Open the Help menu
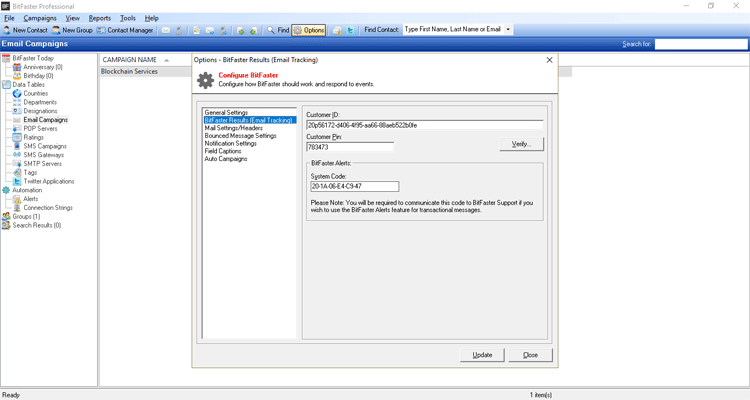This screenshot has height=400, width=750. tap(152, 18)
